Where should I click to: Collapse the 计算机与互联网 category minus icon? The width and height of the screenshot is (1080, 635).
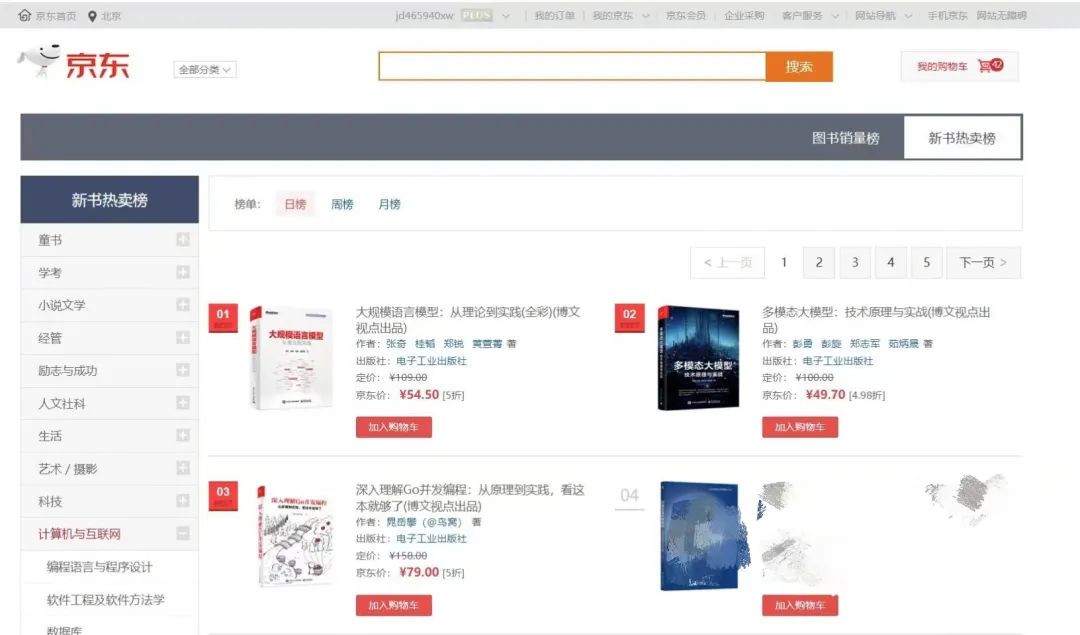[x=183, y=533]
